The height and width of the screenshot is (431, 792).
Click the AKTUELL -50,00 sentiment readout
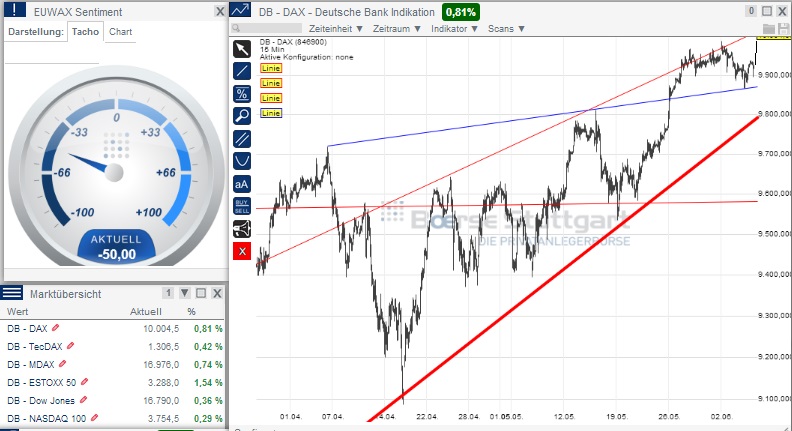pos(117,248)
